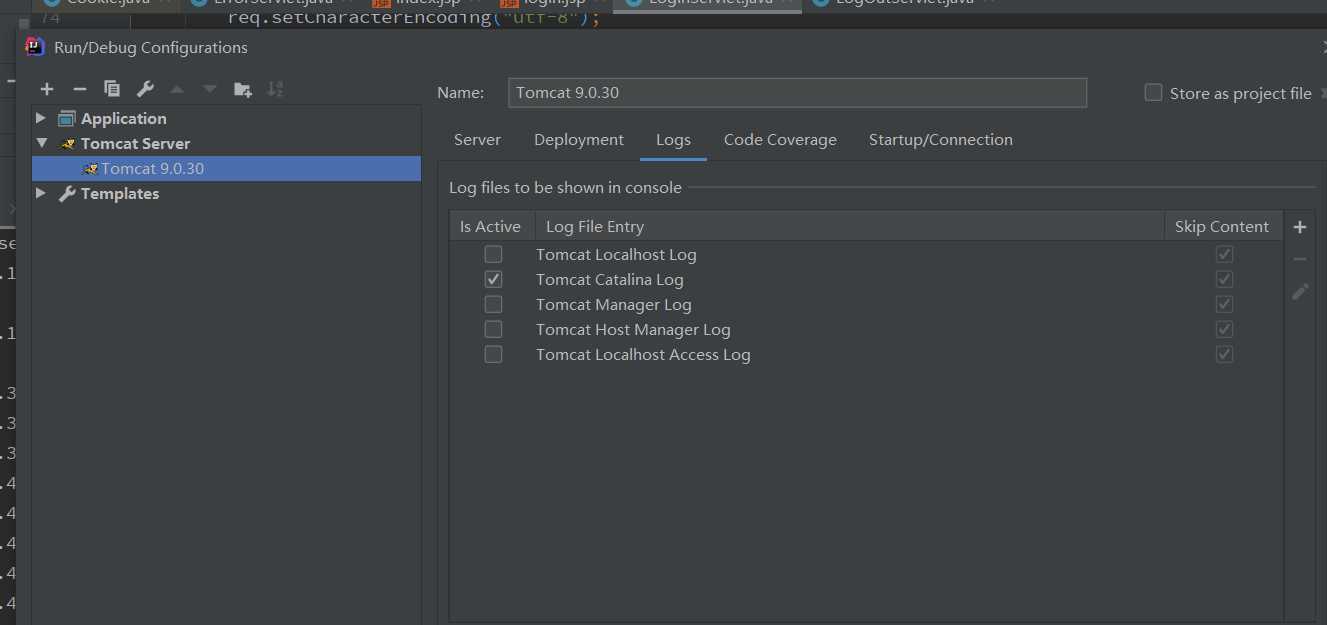Screen dimensions: 1327x625
Task: Select Tomcat Localhost Access Log entry text
Action: coord(643,354)
